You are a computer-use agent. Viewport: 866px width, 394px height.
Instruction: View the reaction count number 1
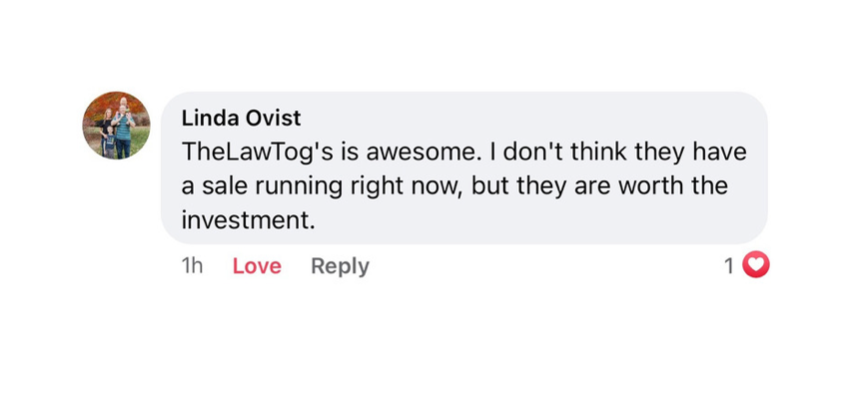coord(729,266)
